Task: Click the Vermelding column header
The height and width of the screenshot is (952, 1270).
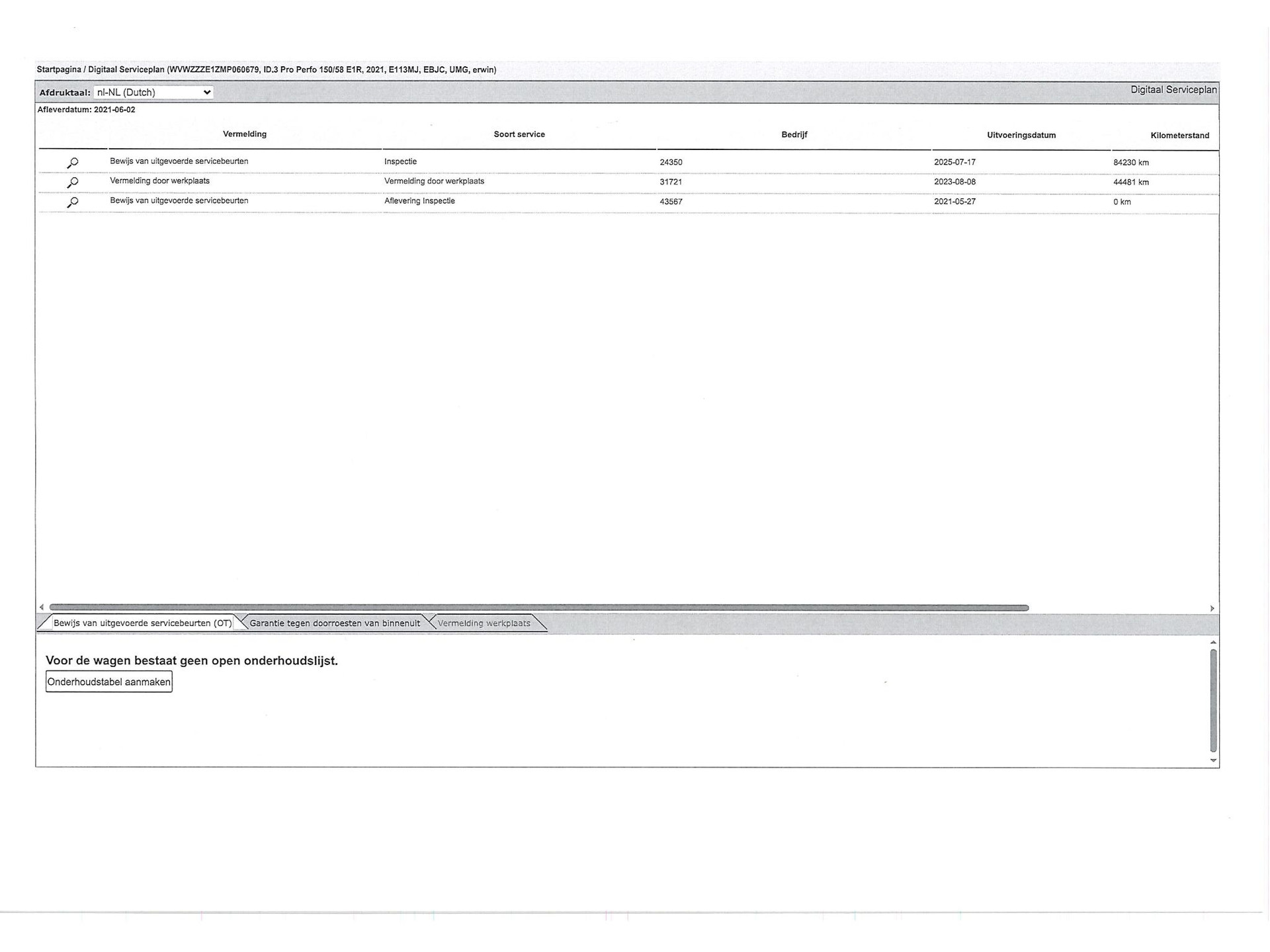Action: [245, 134]
